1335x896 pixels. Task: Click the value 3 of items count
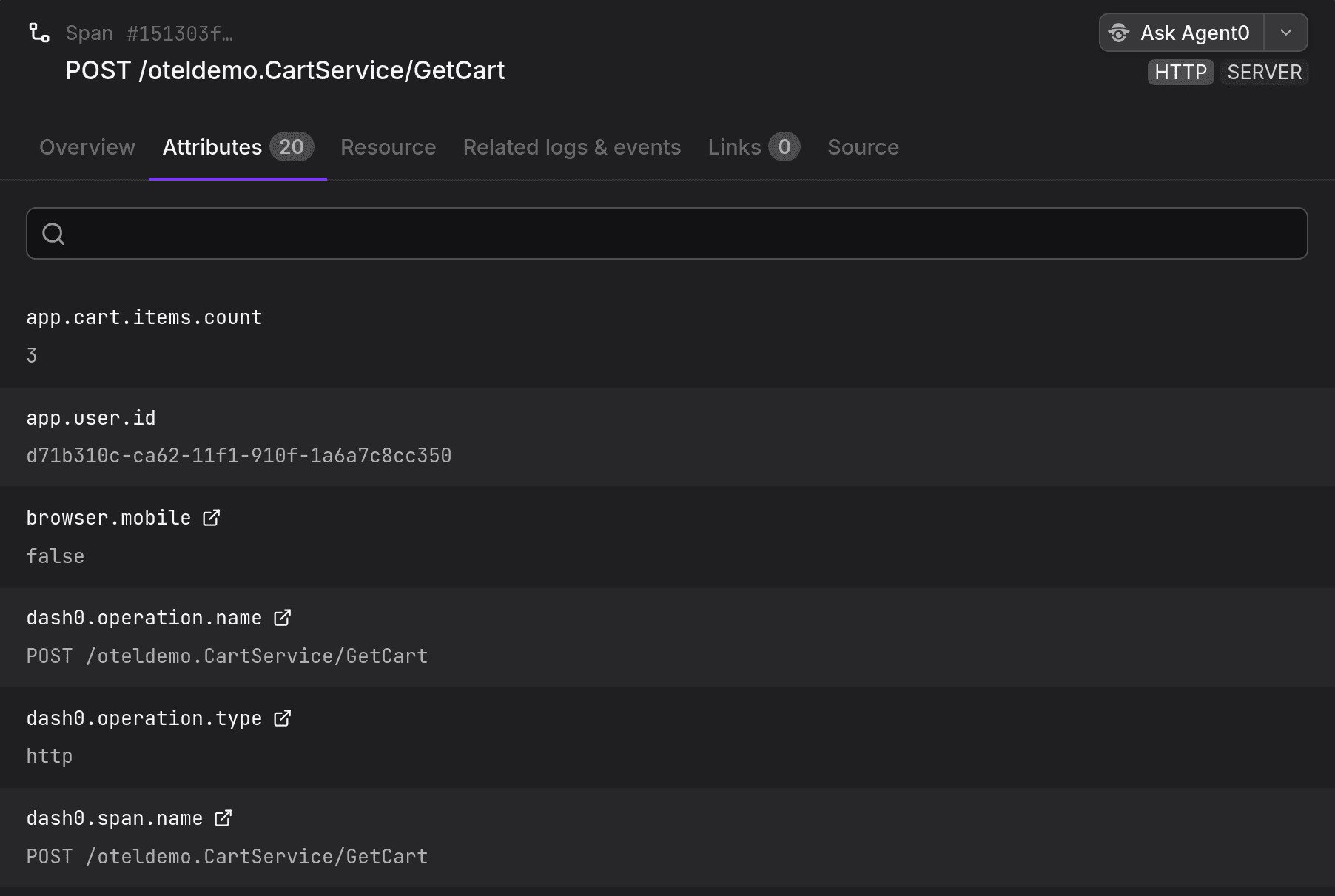[32, 356]
